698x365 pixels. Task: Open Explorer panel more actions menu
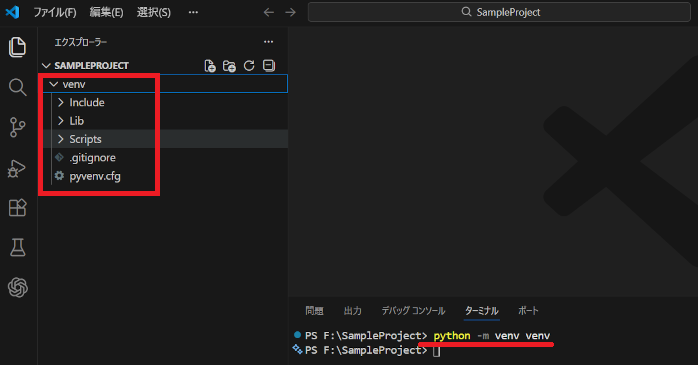tap(268, 42)
